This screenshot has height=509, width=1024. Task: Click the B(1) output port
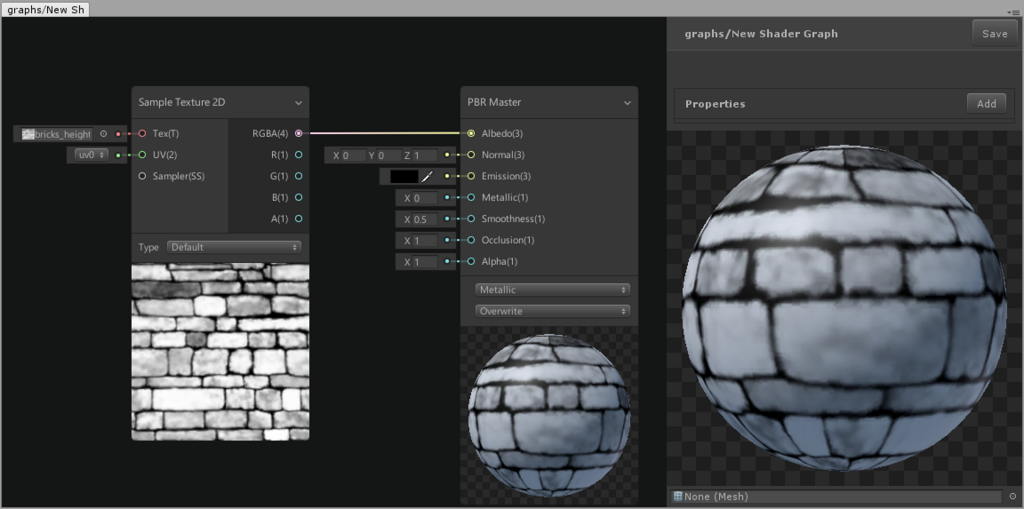(298, 197)
